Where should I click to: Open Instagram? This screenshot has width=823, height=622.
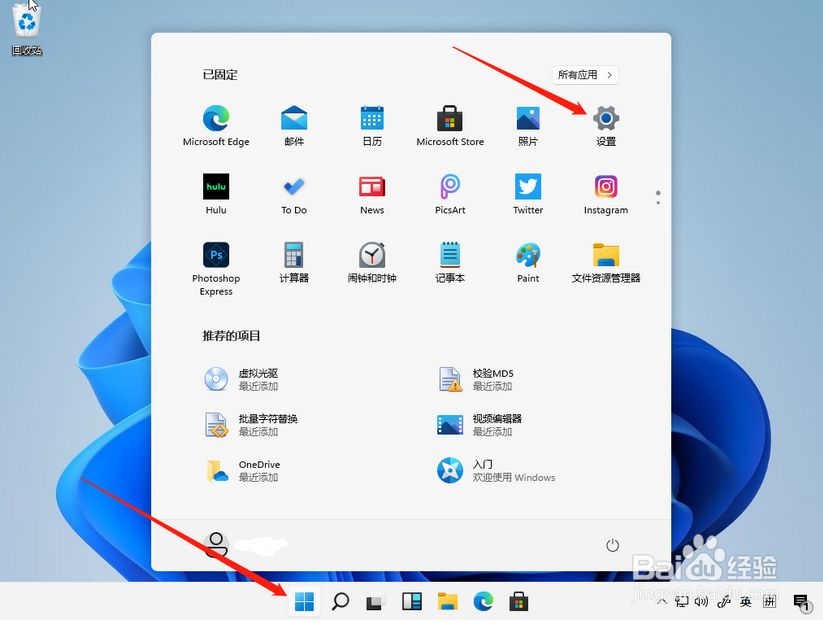tap(606, 194)
